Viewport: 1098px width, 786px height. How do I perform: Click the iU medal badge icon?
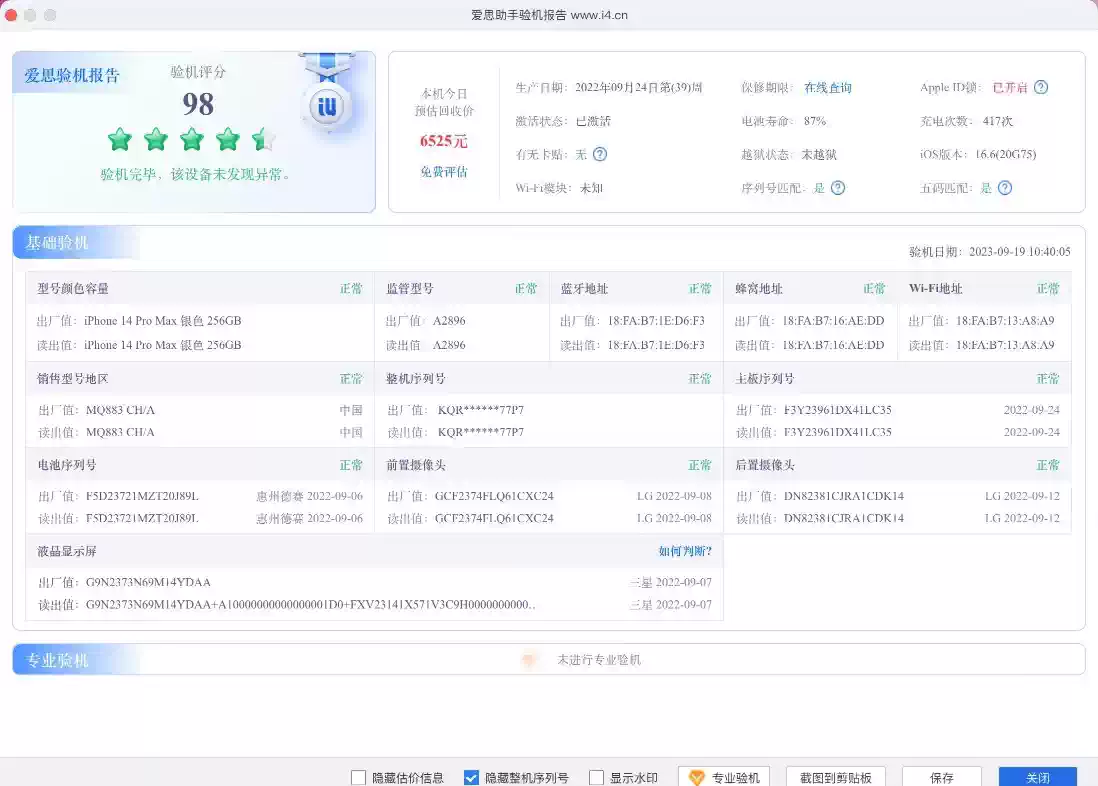point(325,103)
